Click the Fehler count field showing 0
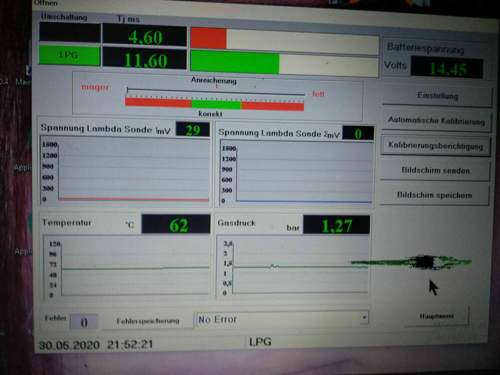Viewport: 500px width, 375px height. [84, 322]
